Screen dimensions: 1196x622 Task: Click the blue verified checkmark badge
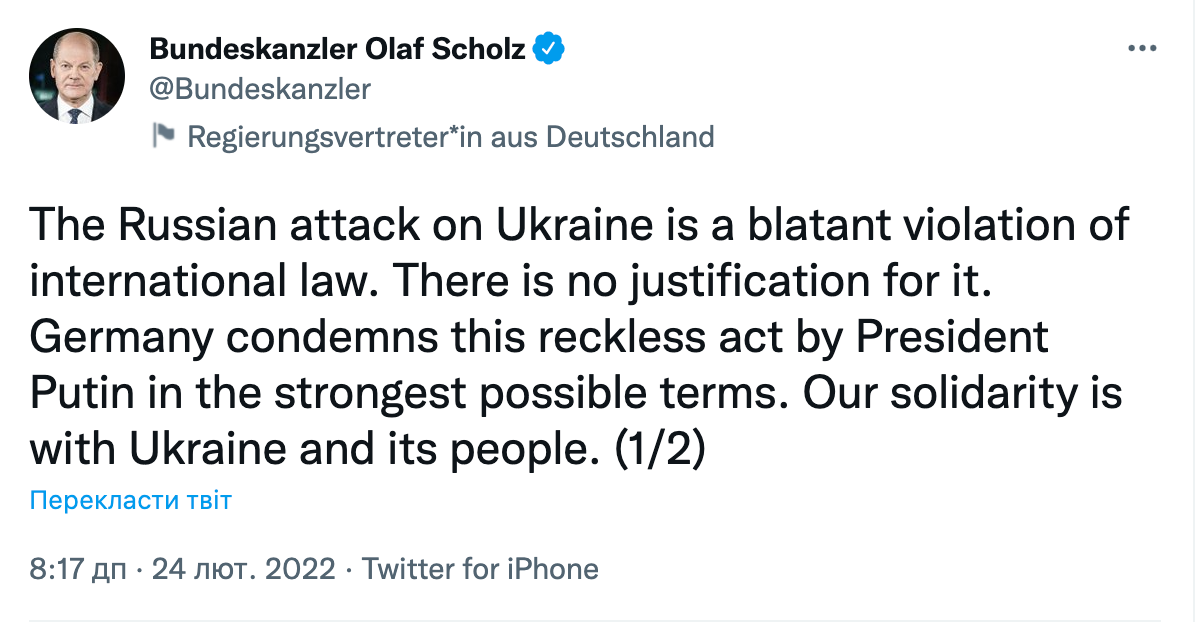(x=548, y=49)
